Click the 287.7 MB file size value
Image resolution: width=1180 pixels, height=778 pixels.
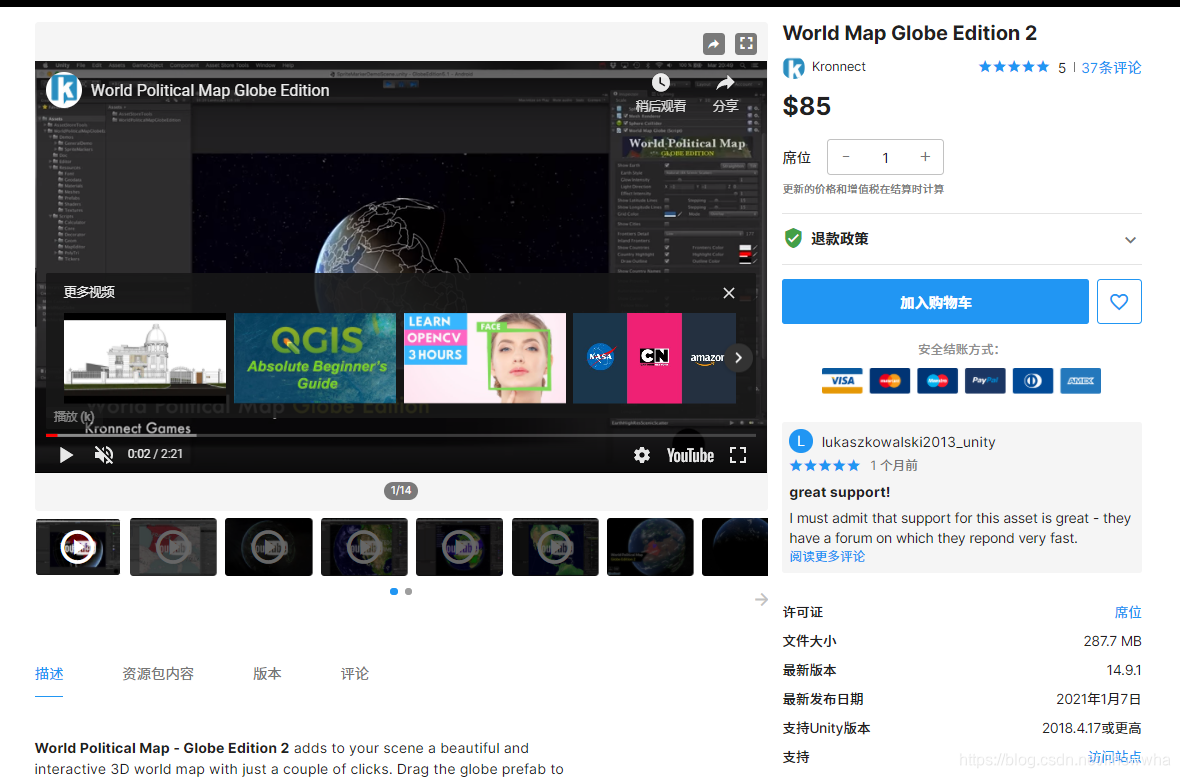coord(1112,641)
